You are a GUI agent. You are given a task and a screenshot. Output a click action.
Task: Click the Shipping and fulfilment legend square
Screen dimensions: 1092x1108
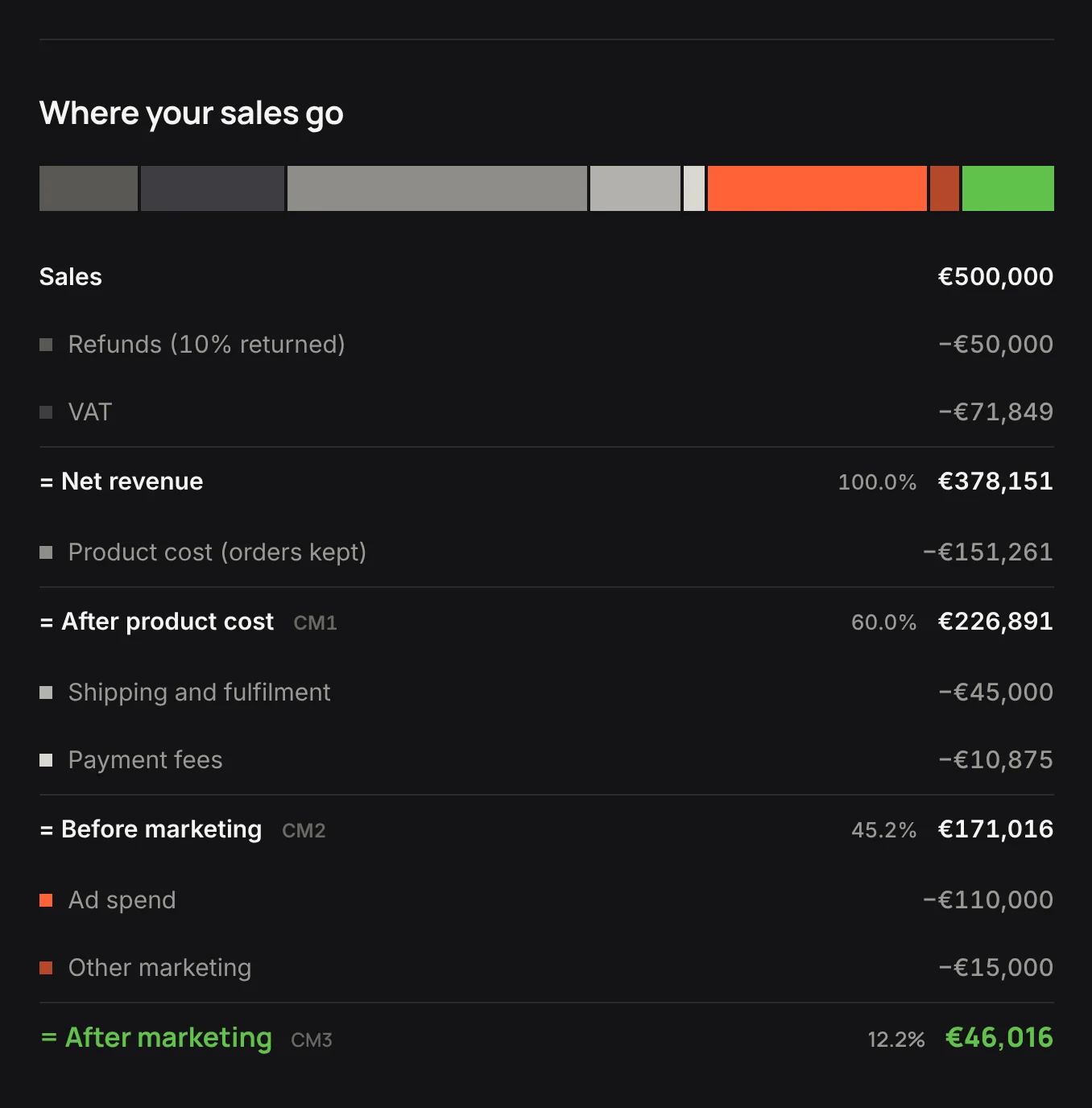46,692
